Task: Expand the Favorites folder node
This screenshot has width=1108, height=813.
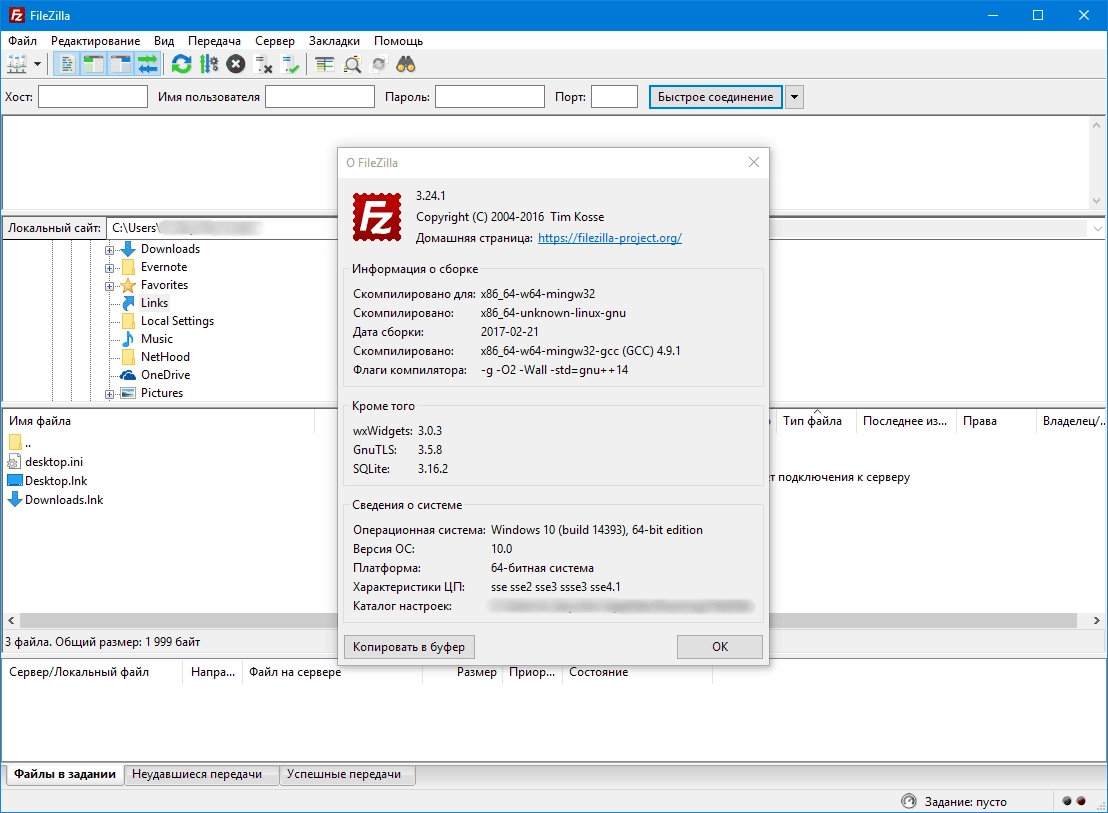Action: [x=110, y=286]
